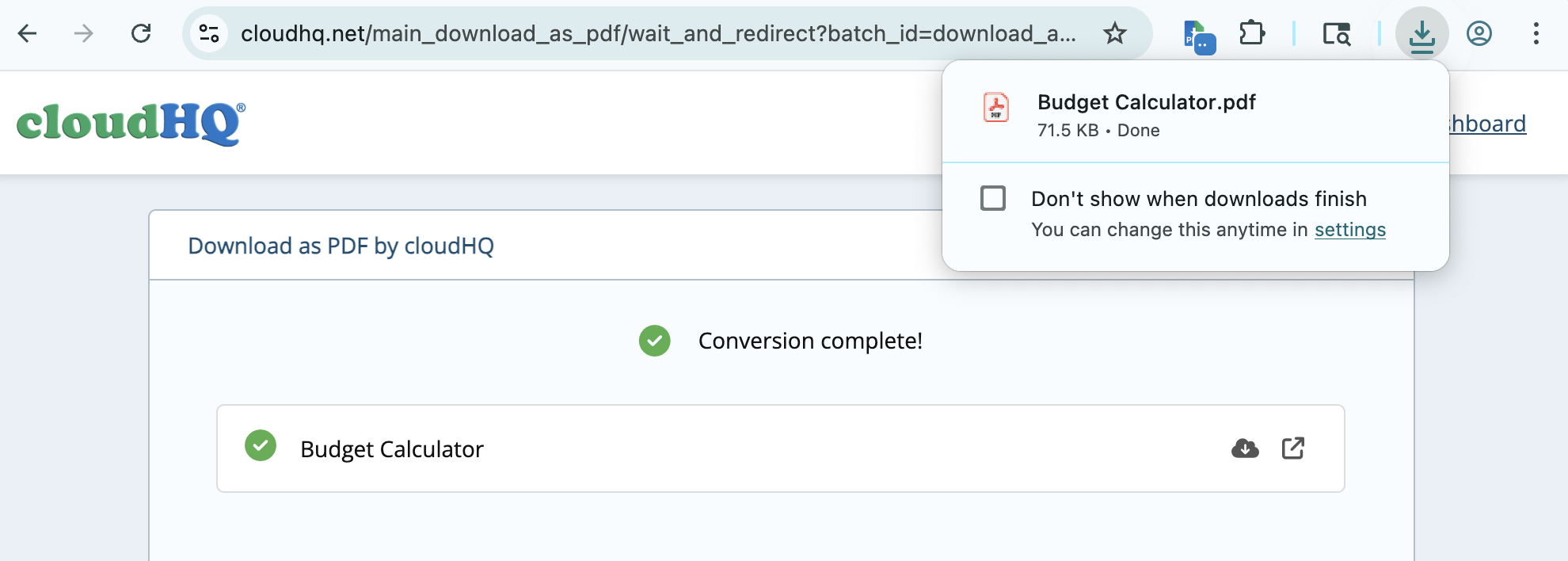The image size is (1568, 561).
Task: Check 'Don't show when downloads finish'
Action: tap(993, 198)
